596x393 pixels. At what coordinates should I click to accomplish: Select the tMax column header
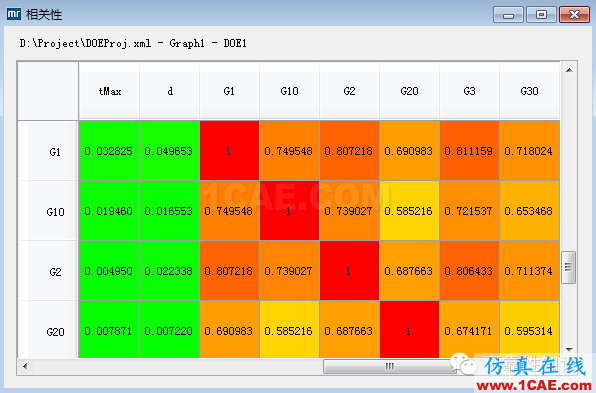pos(109,91)
